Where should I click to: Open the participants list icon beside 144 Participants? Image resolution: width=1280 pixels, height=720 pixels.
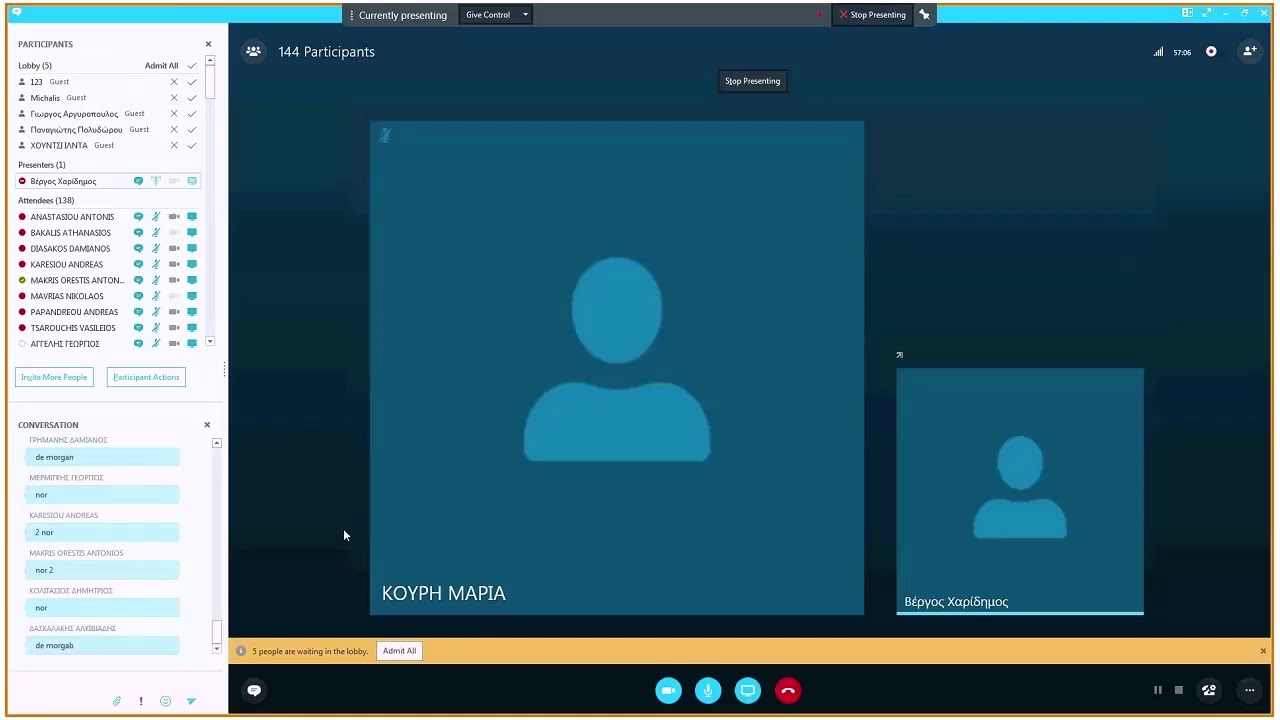point(254,51)
